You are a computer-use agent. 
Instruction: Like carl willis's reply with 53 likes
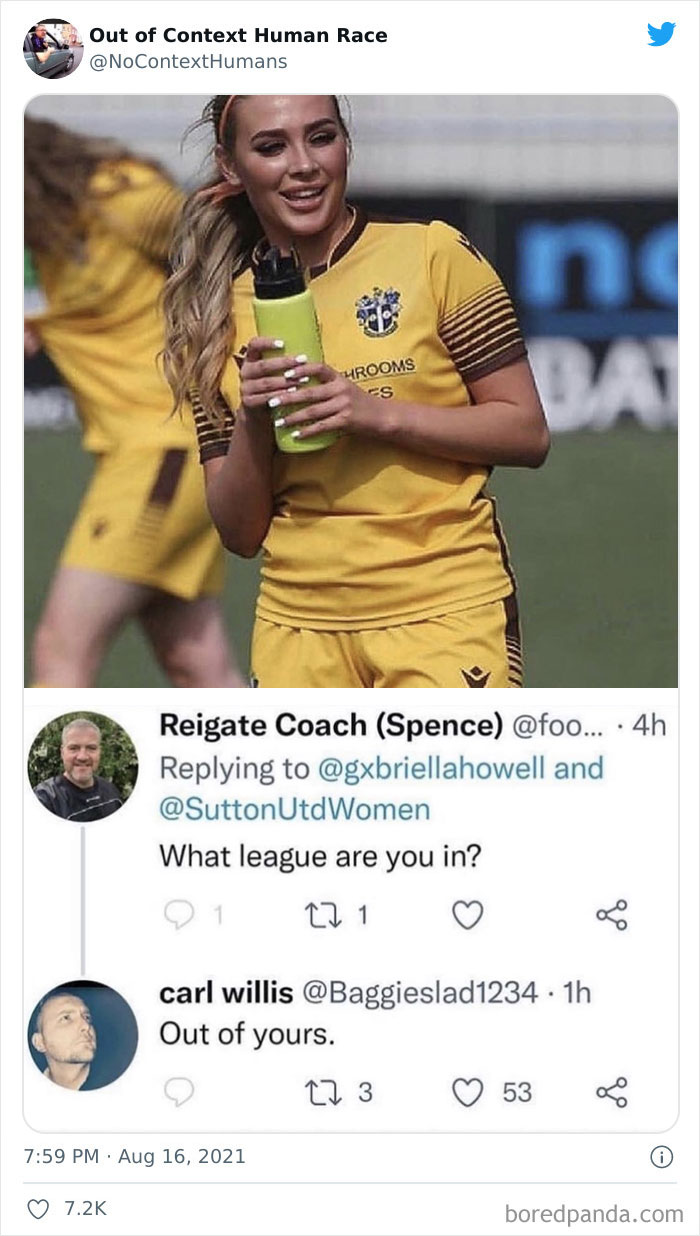pos(468,1093)
